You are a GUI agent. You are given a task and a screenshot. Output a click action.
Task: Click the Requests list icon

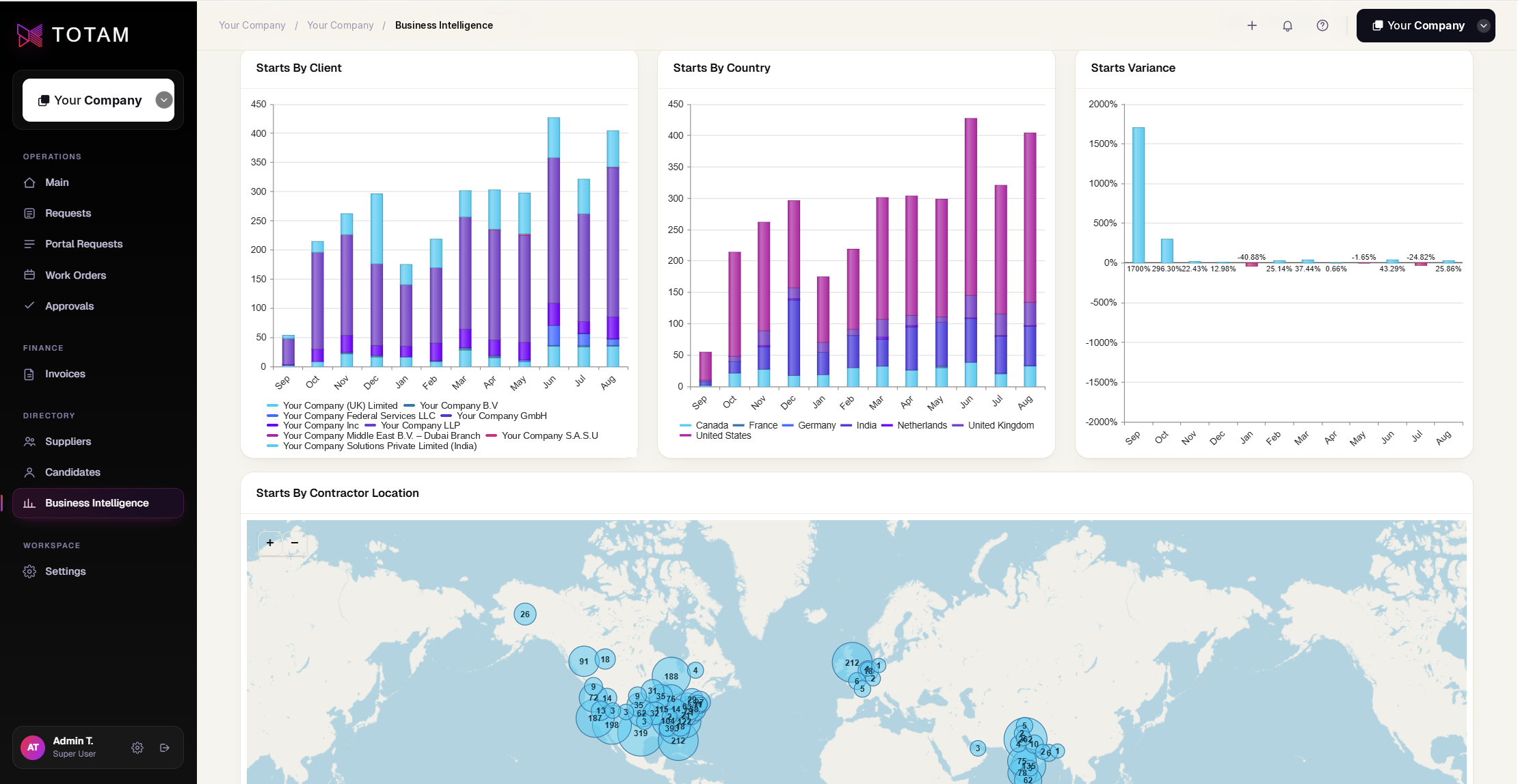pos(29,213)
